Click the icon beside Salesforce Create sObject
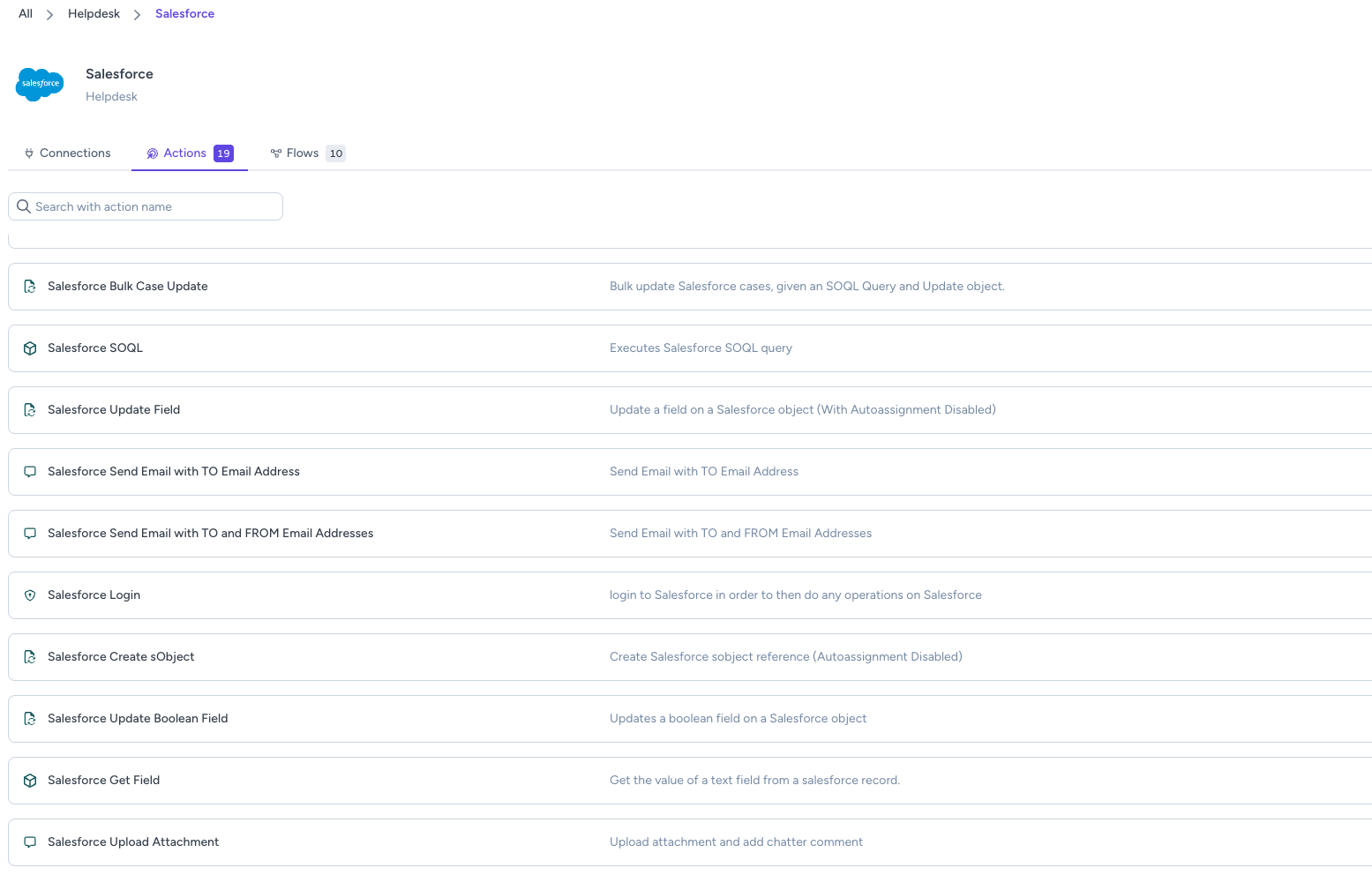 [x=30, y=657]
